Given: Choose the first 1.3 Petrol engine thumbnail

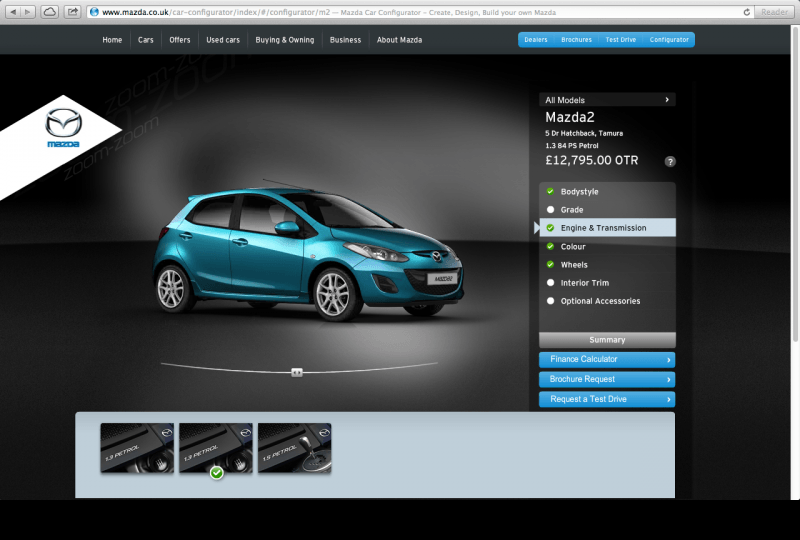Looking at the screenshot, I should coord(137,448).
